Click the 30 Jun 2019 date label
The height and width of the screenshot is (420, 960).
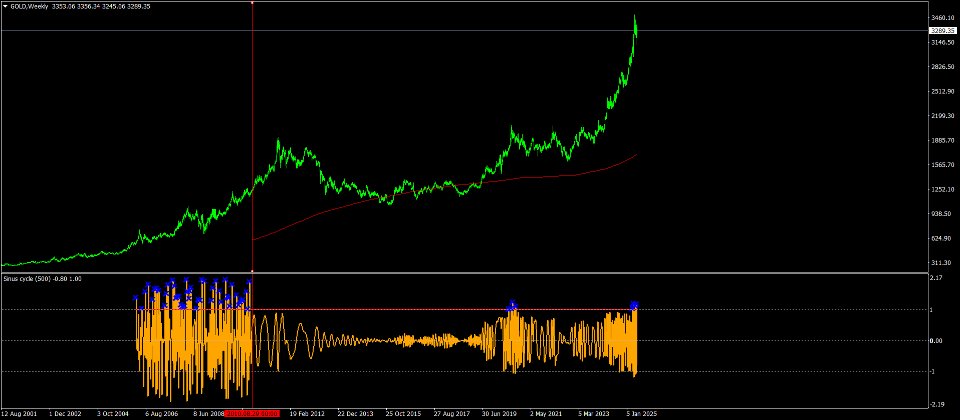(499, 413)
